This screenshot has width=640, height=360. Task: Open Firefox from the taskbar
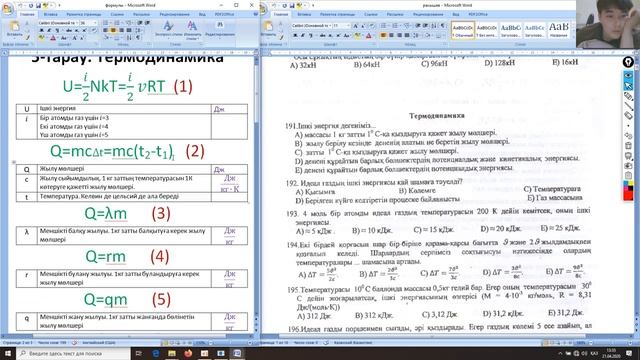tap(188, 353)
